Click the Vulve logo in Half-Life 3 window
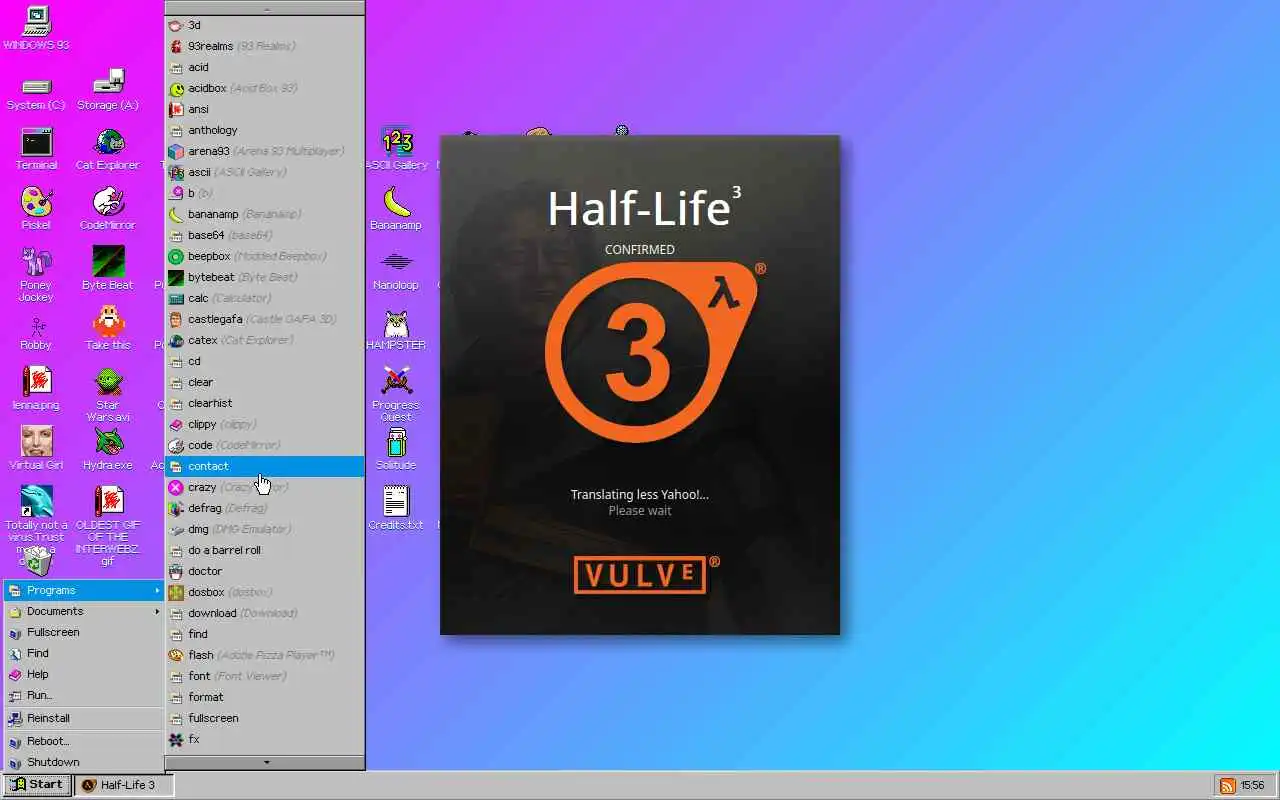This screenshot has width=1280, height=800. click(647, 575)
